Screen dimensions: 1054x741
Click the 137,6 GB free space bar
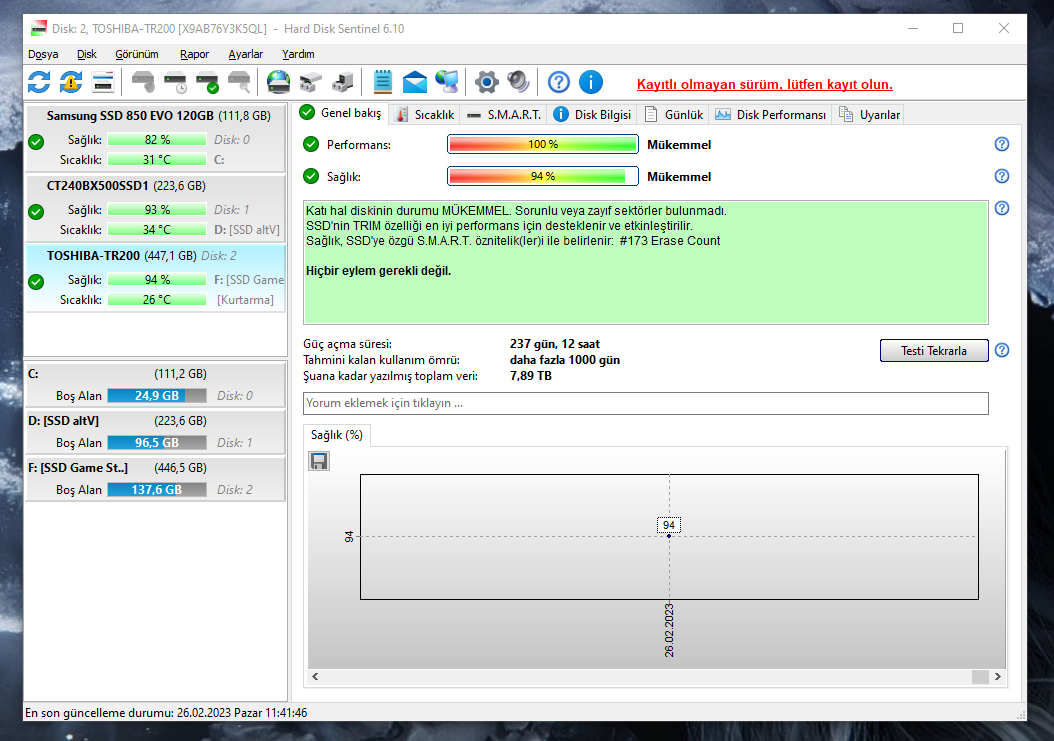[x=157, y=490]
